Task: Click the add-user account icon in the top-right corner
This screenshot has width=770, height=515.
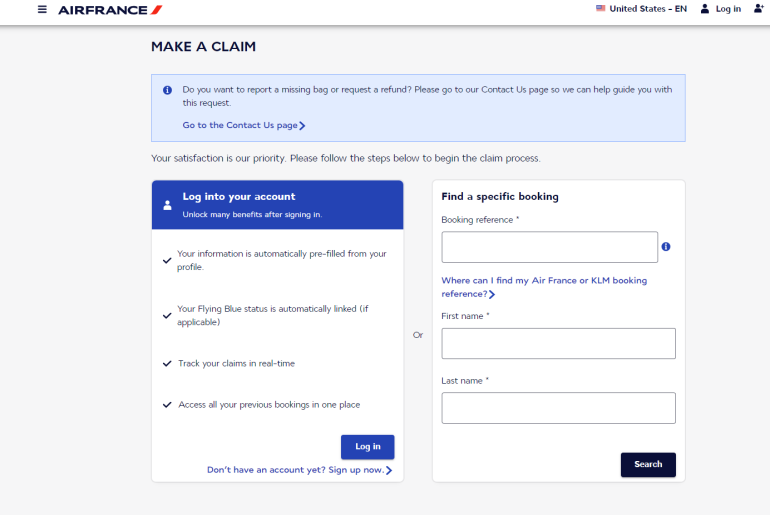Action: [758, 9]
